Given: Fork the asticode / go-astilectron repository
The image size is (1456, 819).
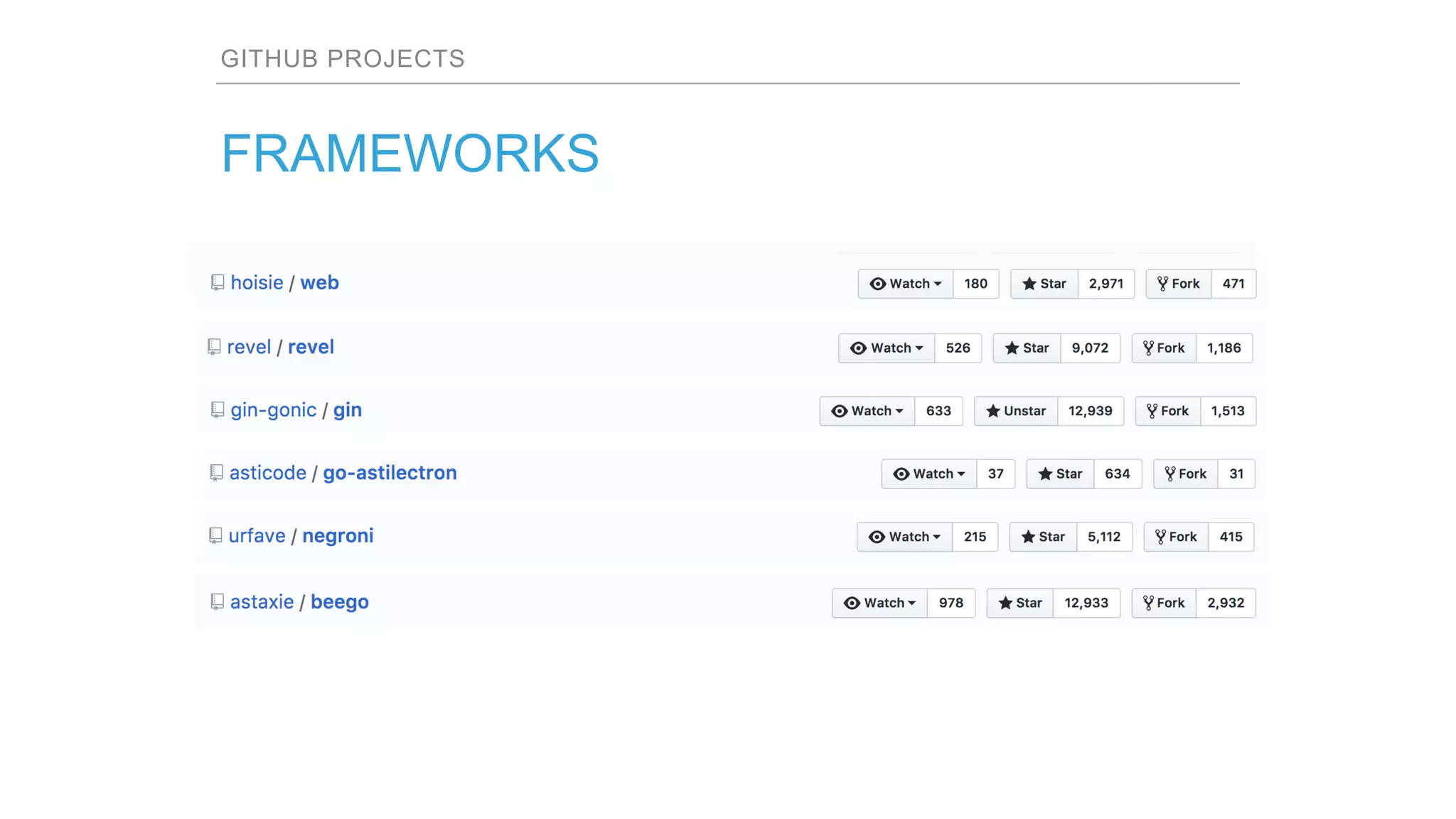Looking at the screenshot, I should tap(1186, 474).
